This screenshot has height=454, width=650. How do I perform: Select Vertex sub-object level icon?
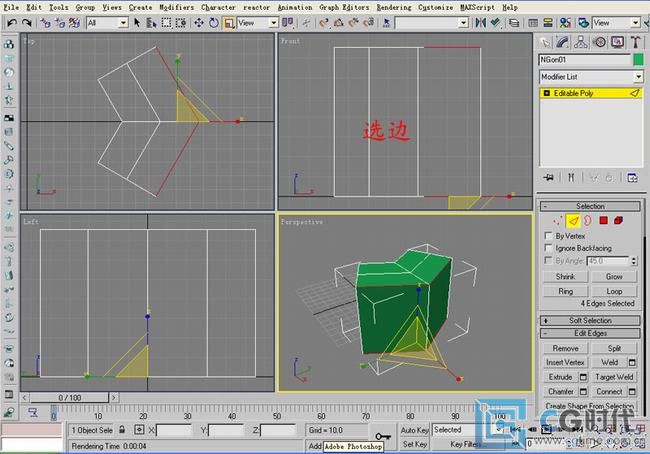coord(558,221)
